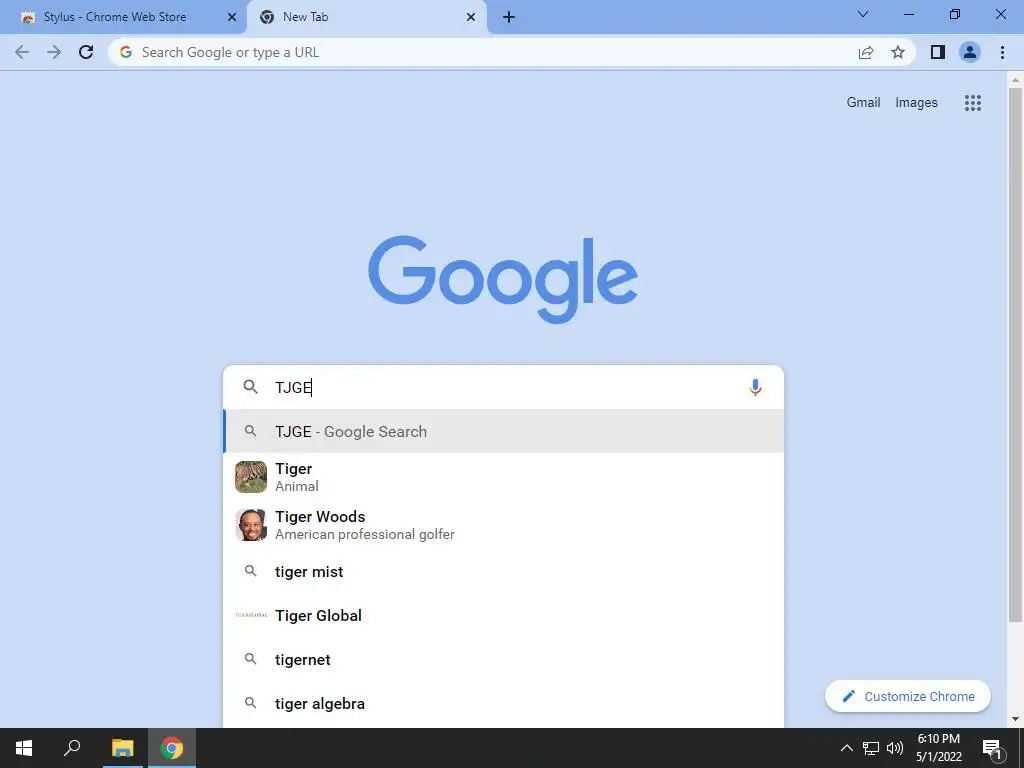Choose the Tiger Woods suggestion
The image size is (1024, 768).
[x=504, y=525]
